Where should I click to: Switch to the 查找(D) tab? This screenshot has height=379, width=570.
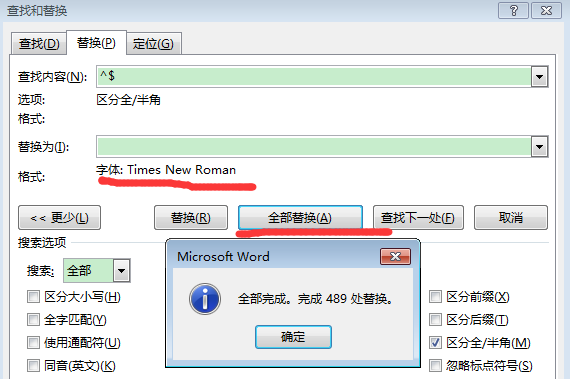point(39,44)
